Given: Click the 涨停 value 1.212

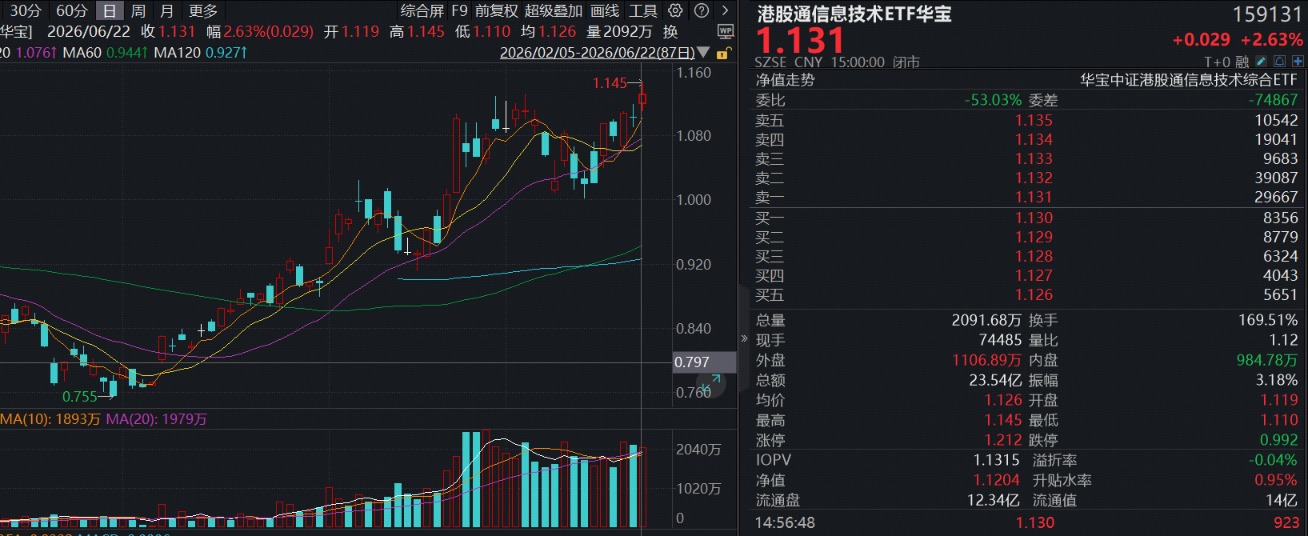Looking at the screenshot, I should [1004, 440].
